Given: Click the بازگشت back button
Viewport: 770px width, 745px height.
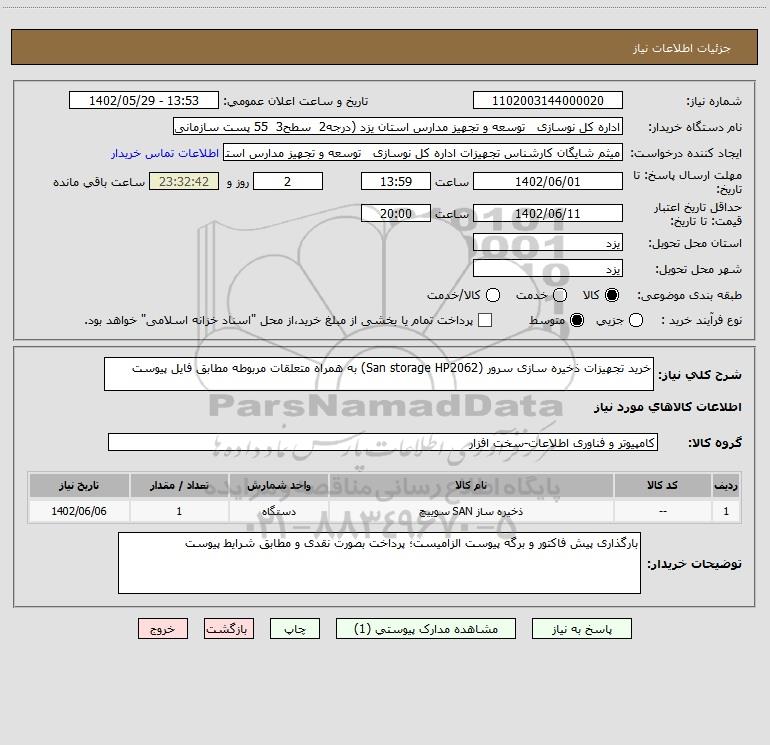Looking at the screenshot, I should click(229, 629).
